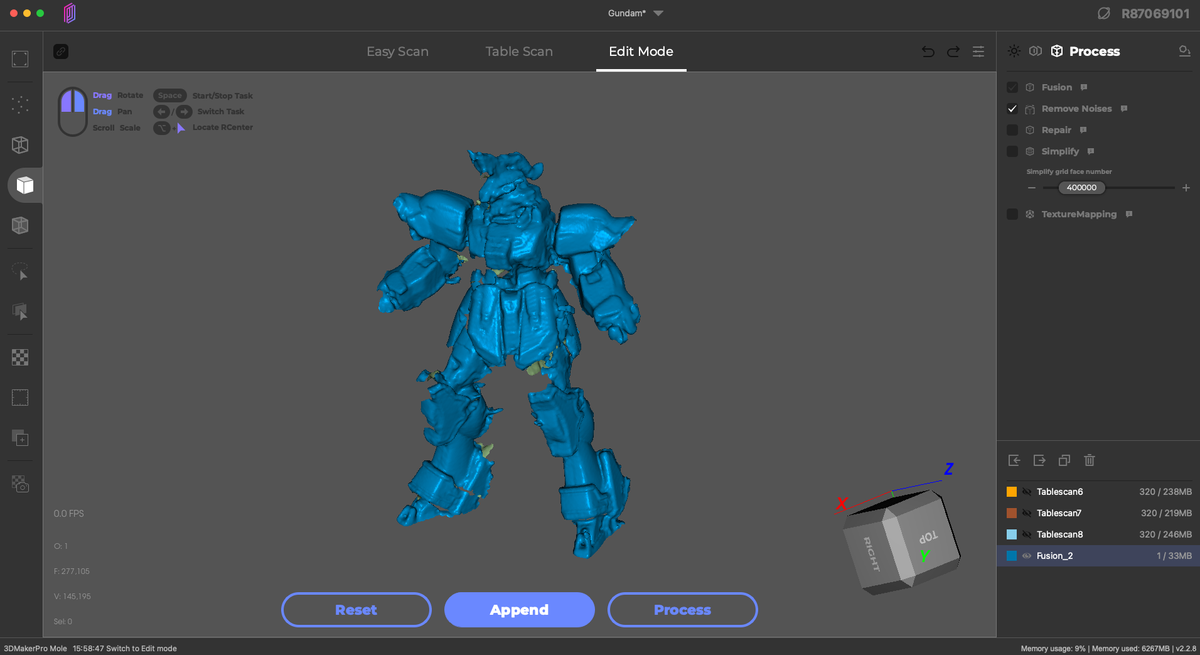Switch to the Easy Scan tab
This screenshot has height=655, width=1200.
[x=398, y=51]
